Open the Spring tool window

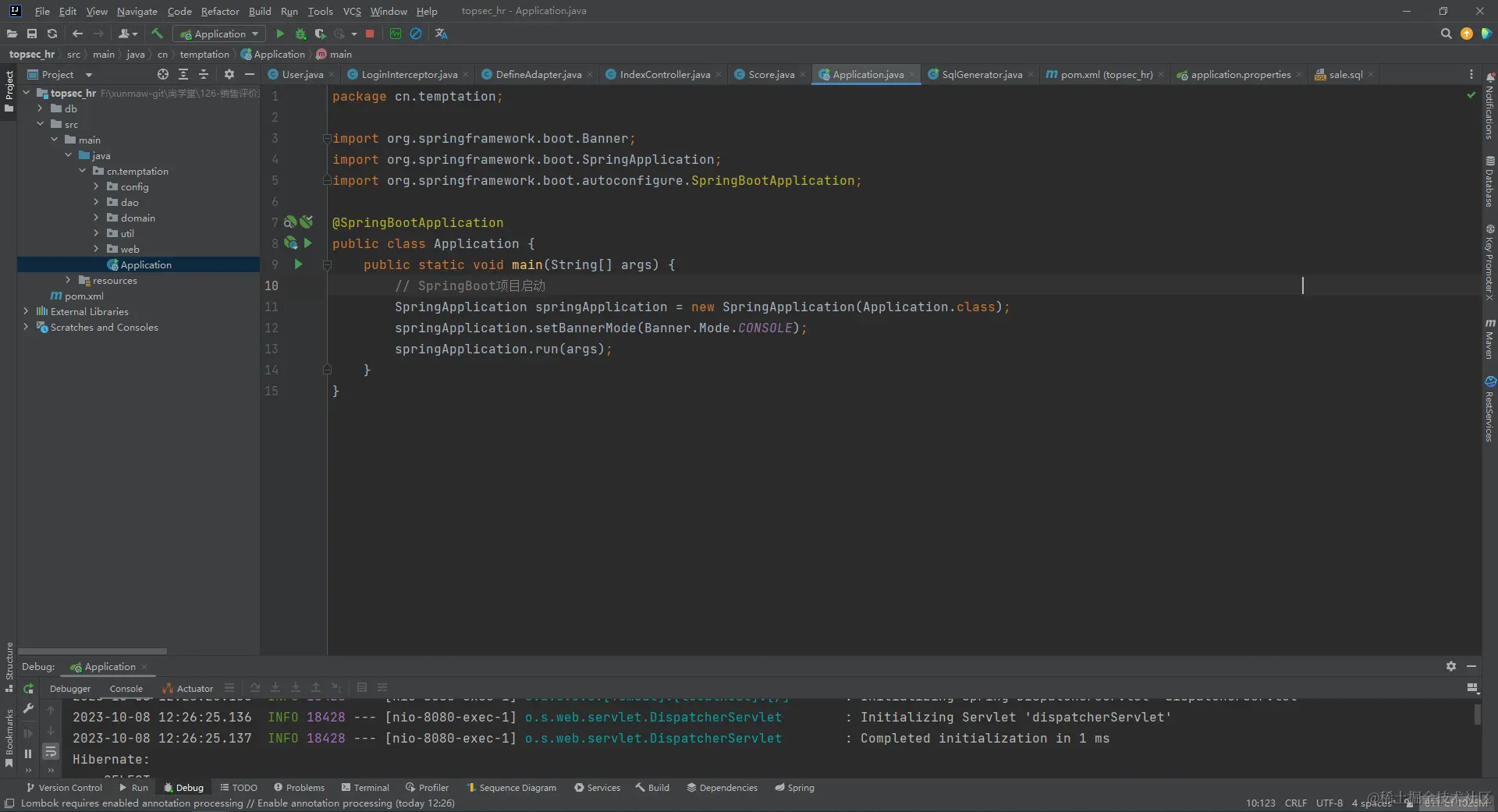click(x=794, y=787)
